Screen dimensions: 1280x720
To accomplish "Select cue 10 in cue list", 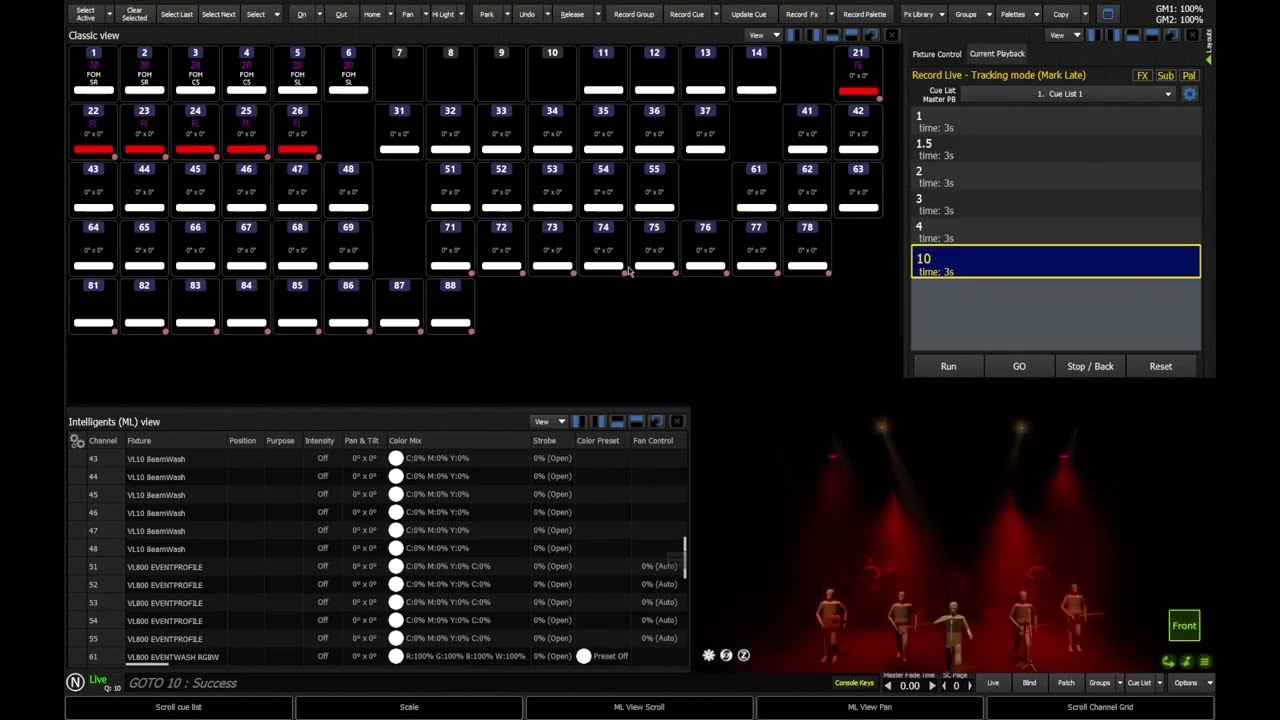I will pos(1056,262).
